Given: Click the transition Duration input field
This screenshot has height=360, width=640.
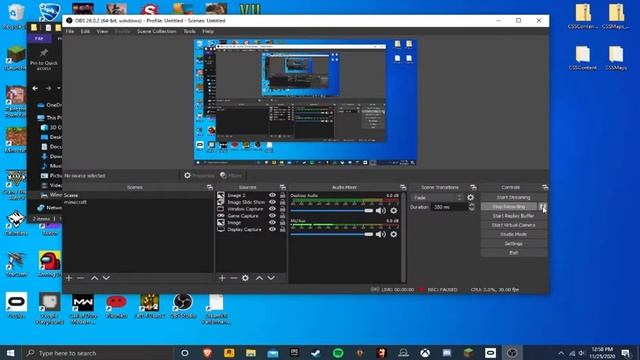Looking at the screenshot, I should [449, 207].
